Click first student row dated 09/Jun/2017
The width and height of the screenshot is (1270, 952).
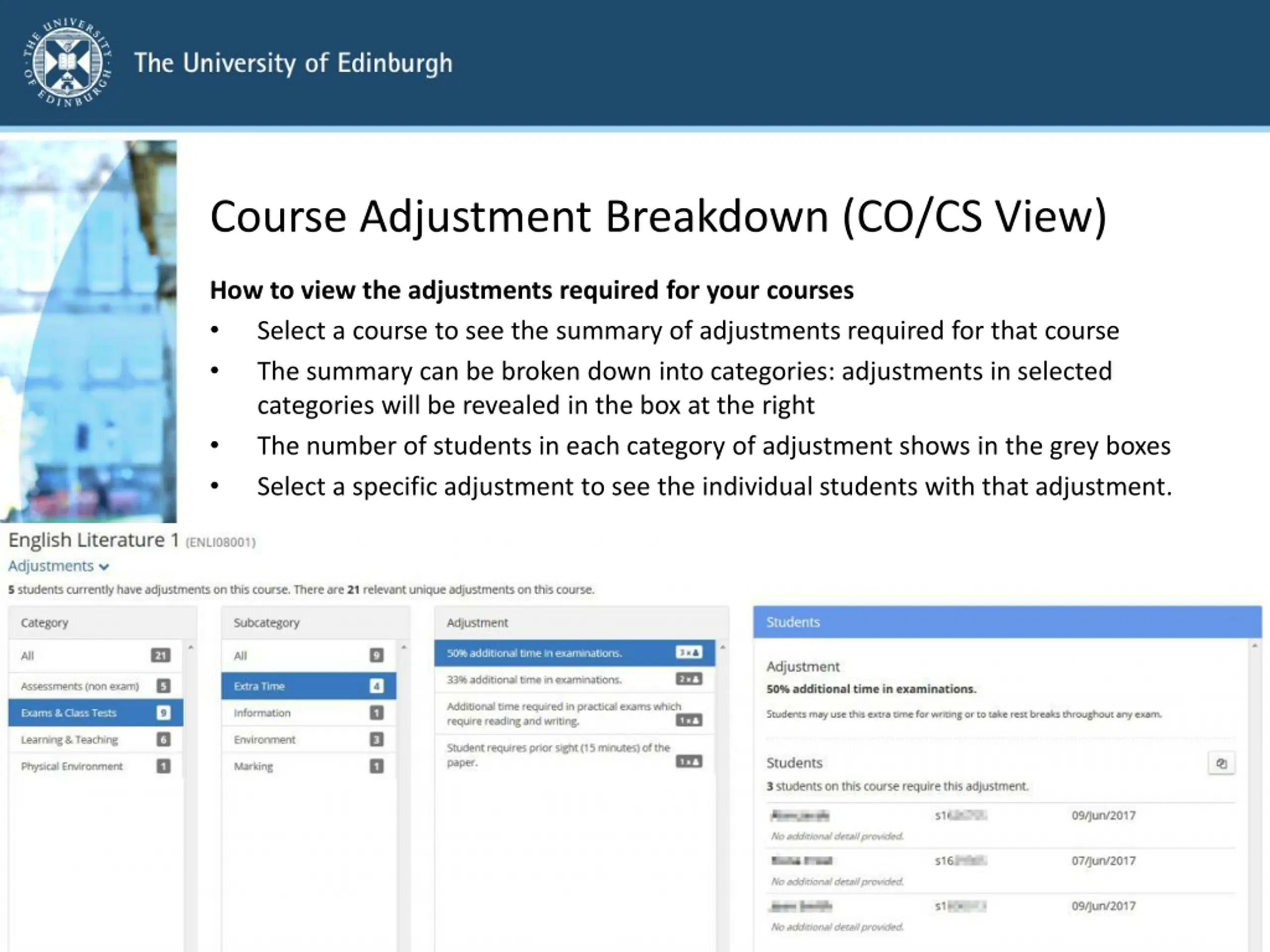point(1001,825)
